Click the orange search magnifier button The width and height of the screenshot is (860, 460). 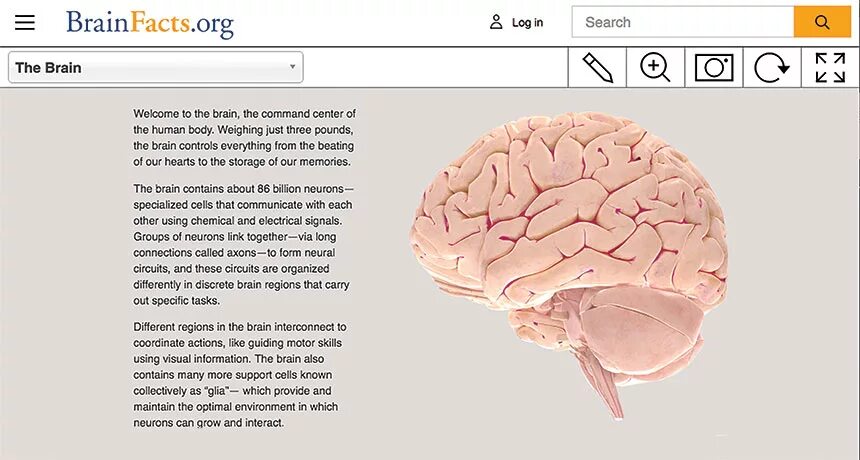coord(822,22)
